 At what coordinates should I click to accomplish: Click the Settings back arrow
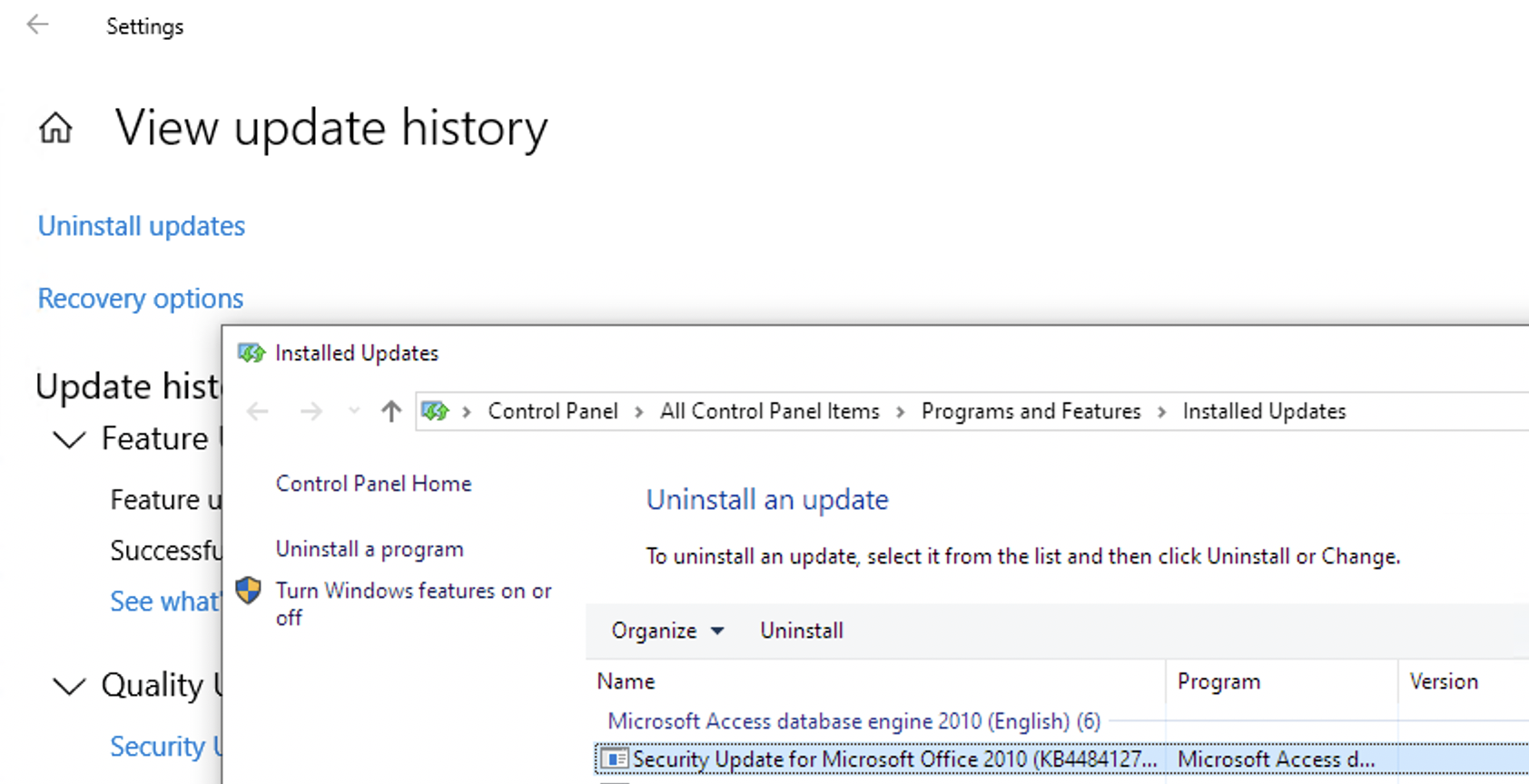(x=37, y=24)
